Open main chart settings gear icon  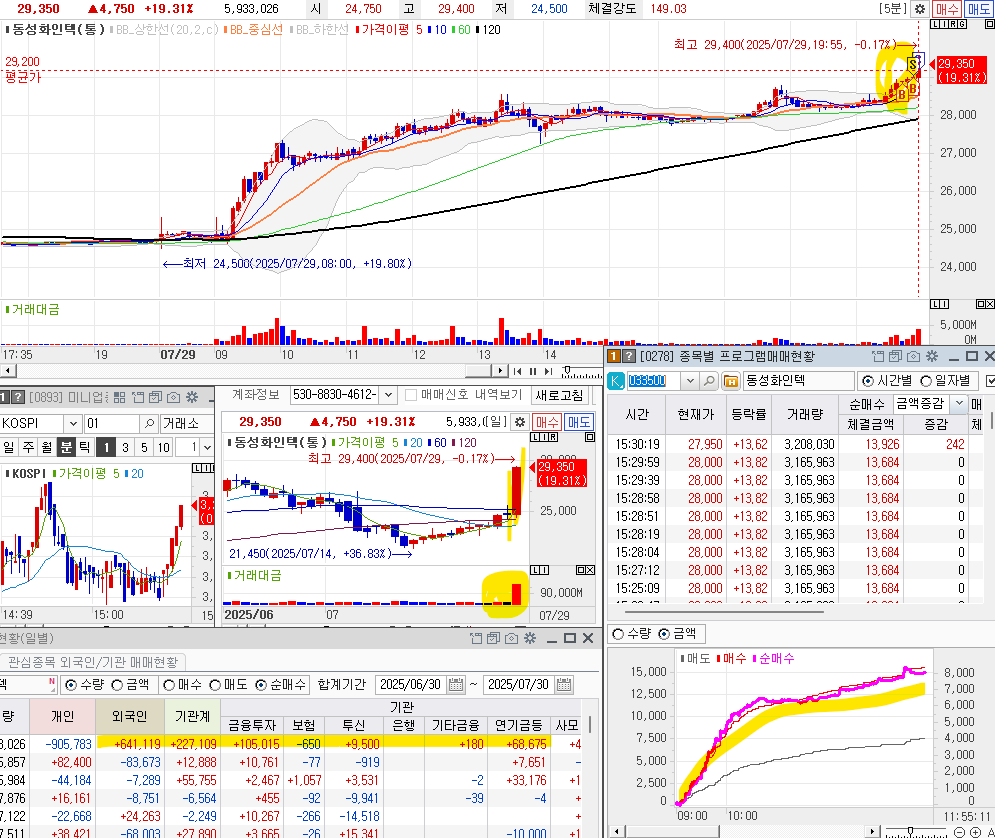(919, 9)
